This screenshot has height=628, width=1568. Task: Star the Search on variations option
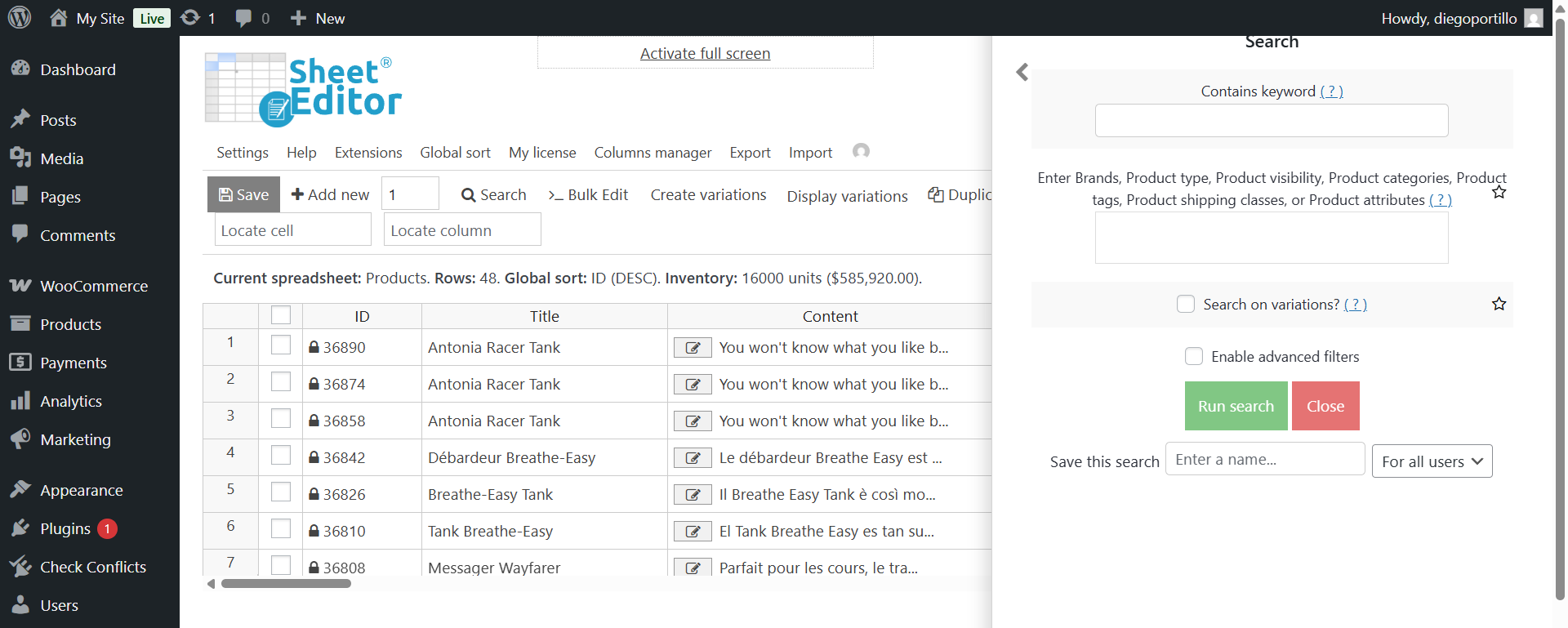[1499, 304]
